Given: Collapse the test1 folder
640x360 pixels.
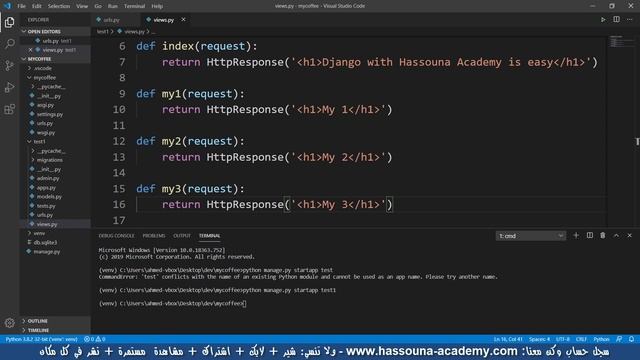Looking at the screenshot, I should [x=39, y=142].
